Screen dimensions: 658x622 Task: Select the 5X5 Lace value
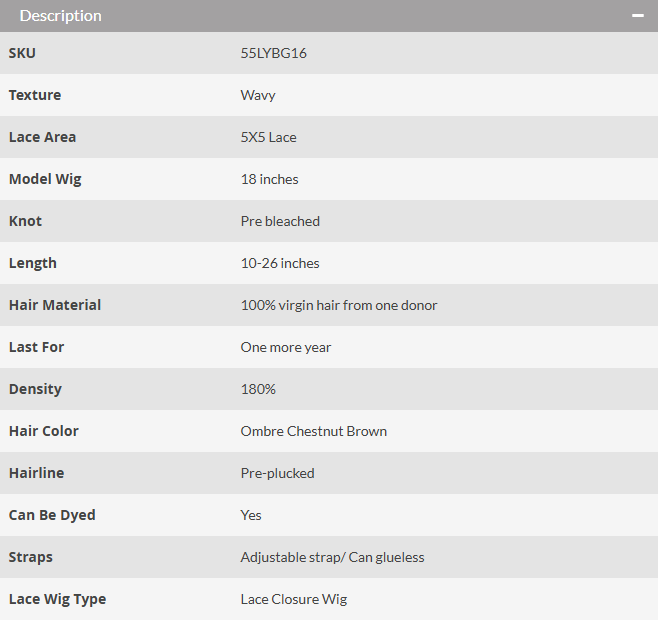(268, 137)
